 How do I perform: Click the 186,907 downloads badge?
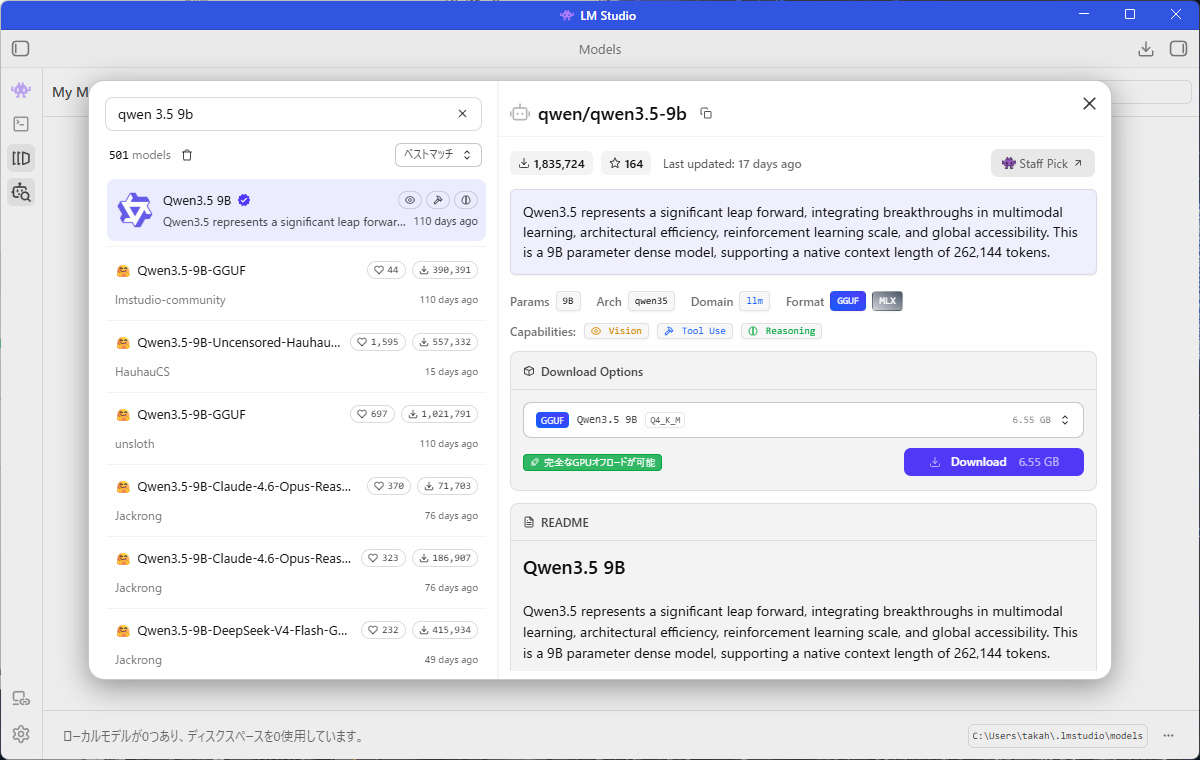444,558
